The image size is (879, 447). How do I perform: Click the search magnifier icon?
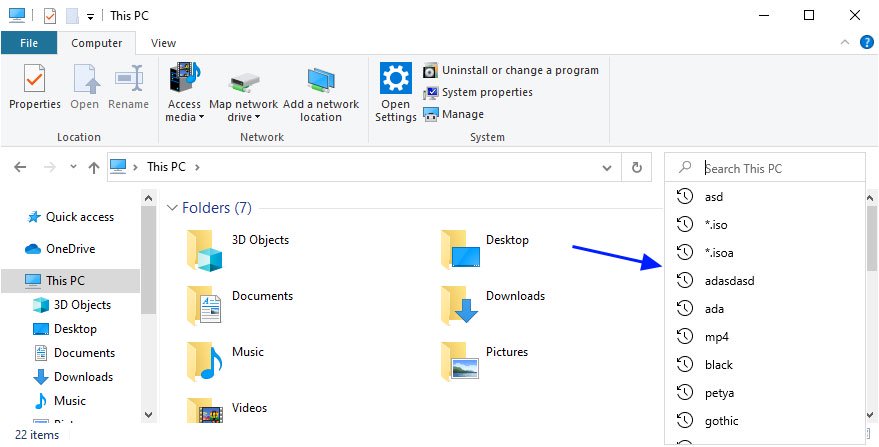[x=684, y=167]
